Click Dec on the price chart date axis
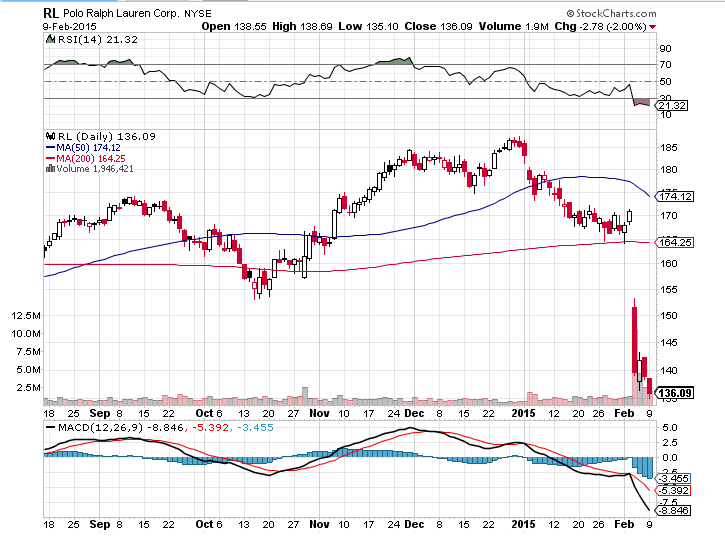Screen dimensions: 725x537 [x=414, y=413]
